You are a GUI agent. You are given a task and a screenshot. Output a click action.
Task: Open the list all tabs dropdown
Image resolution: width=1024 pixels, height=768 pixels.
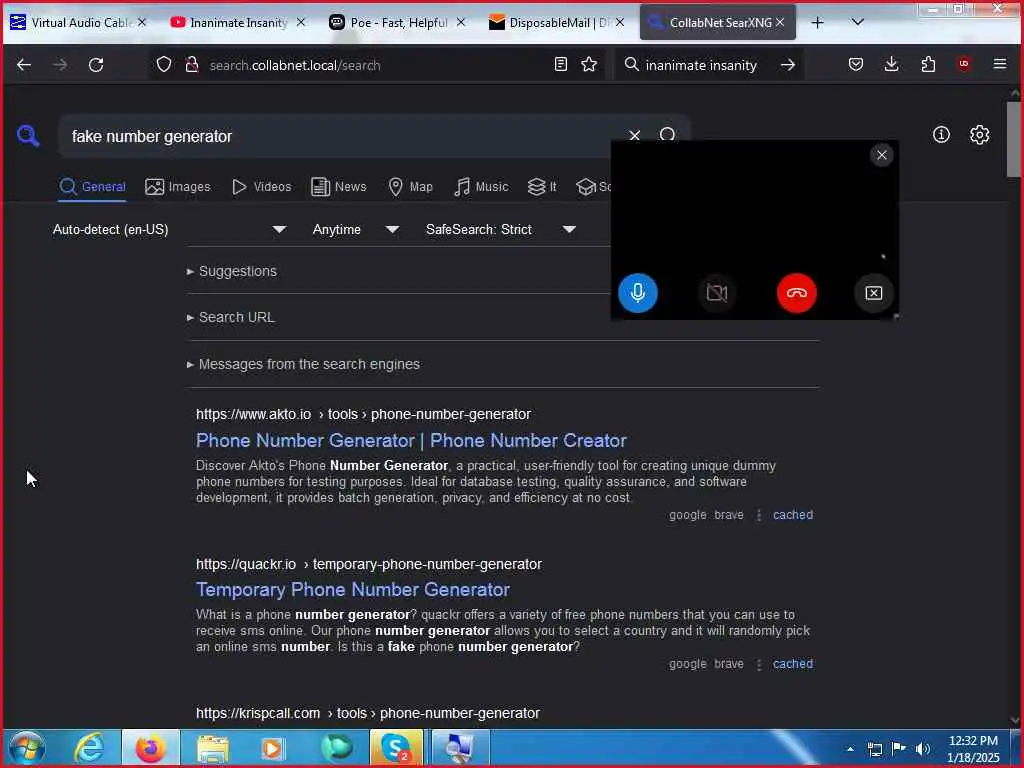857,22
